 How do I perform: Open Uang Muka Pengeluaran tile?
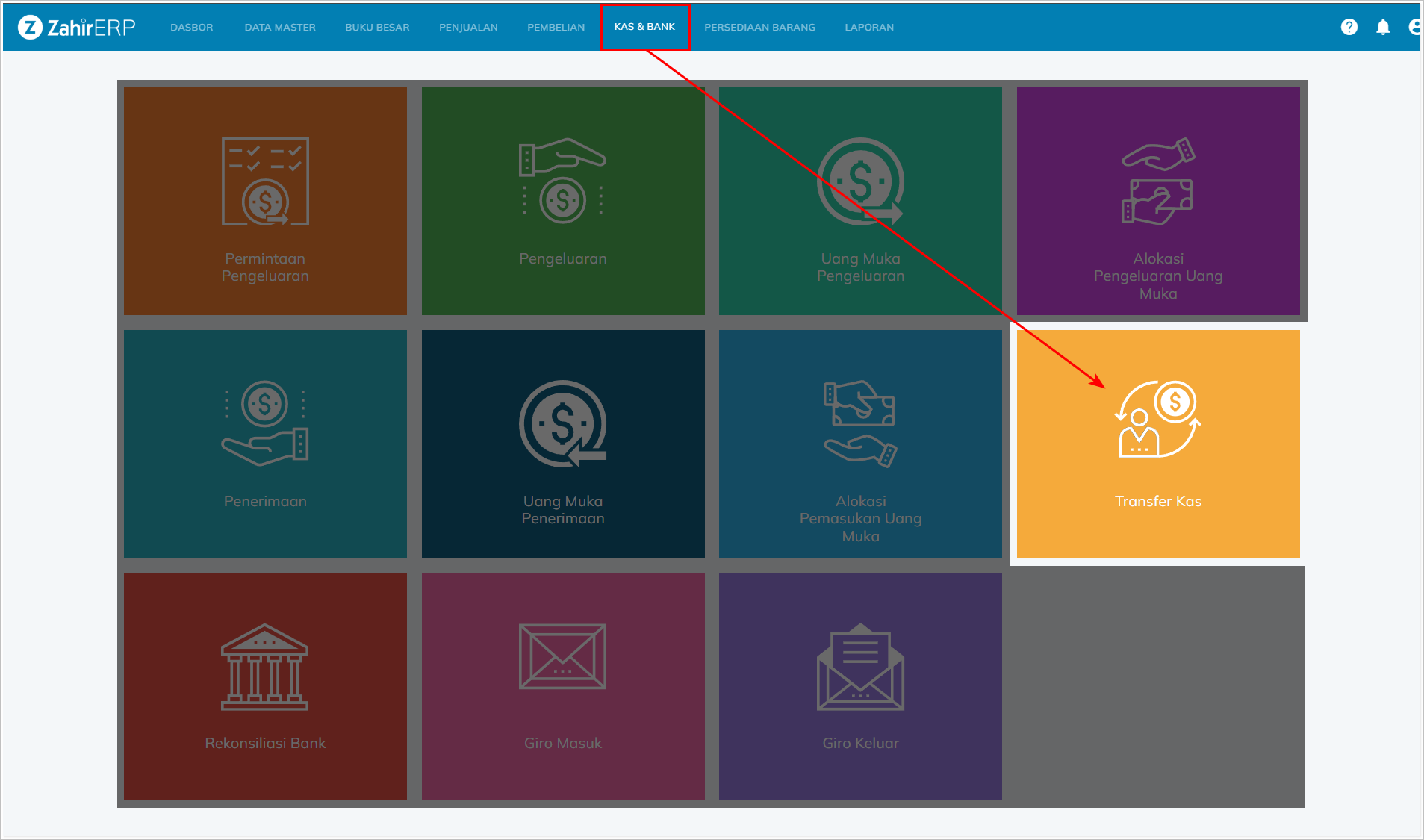coord(860,201)
